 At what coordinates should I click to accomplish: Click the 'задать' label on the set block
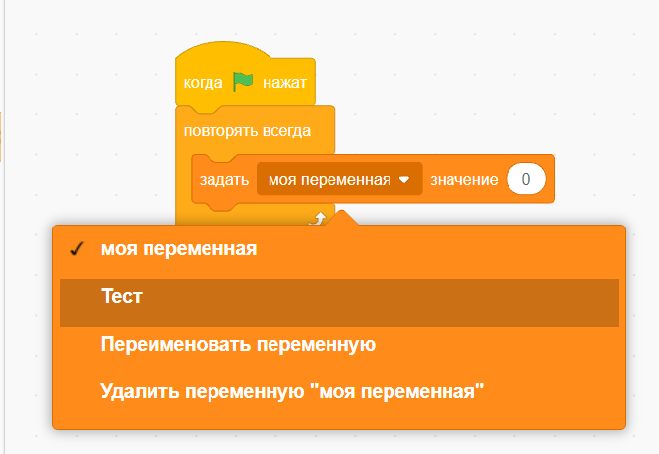224,180
